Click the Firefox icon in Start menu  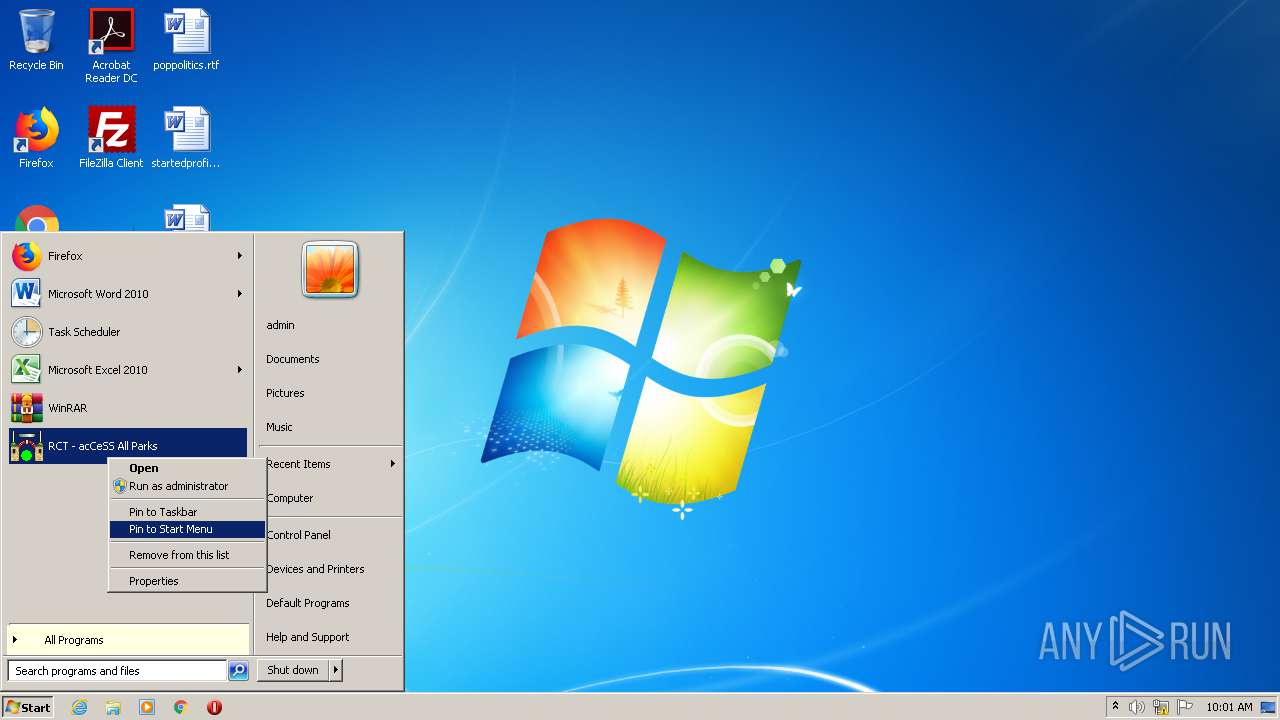27,256
